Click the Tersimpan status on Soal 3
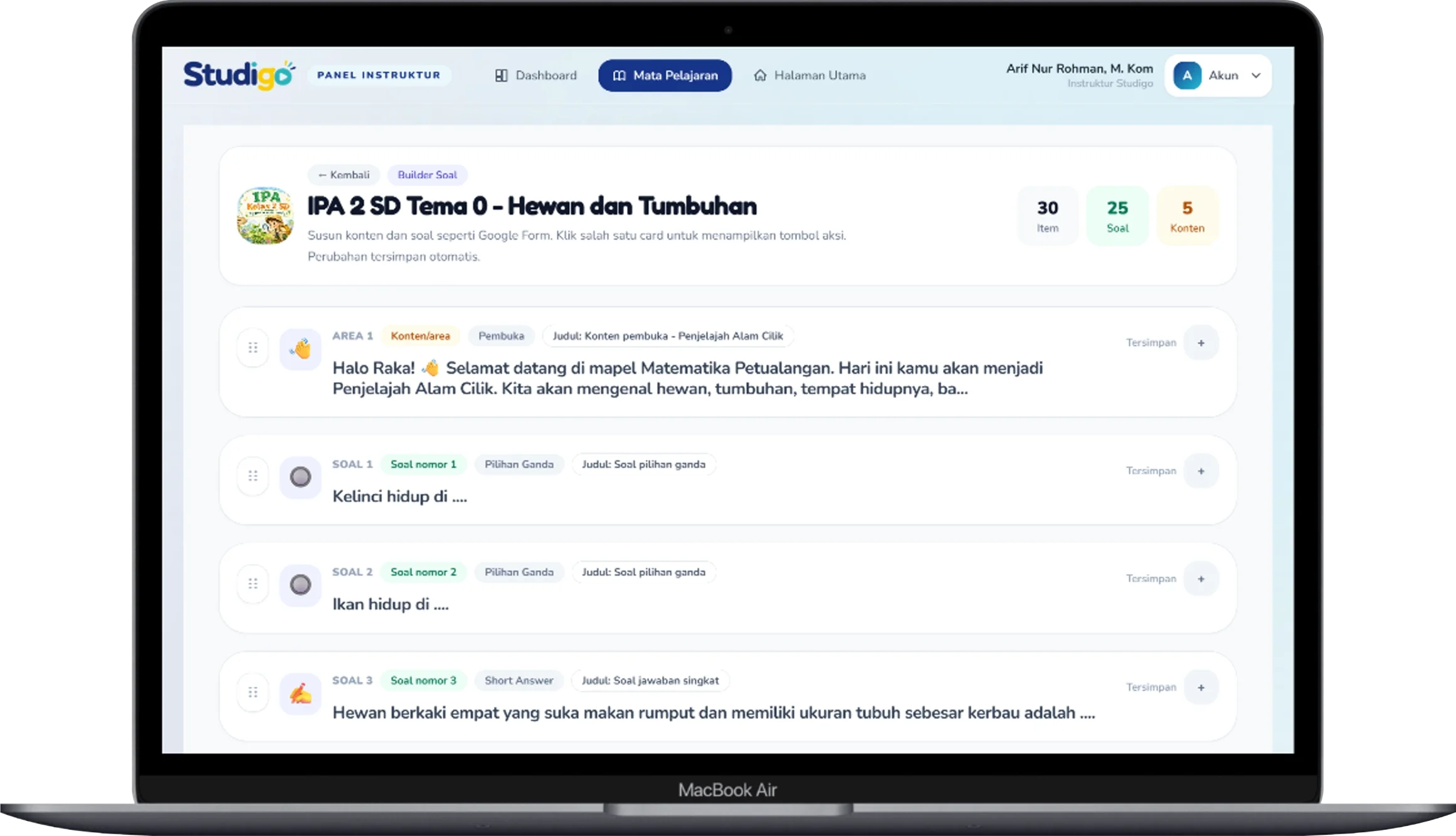 1151,687
